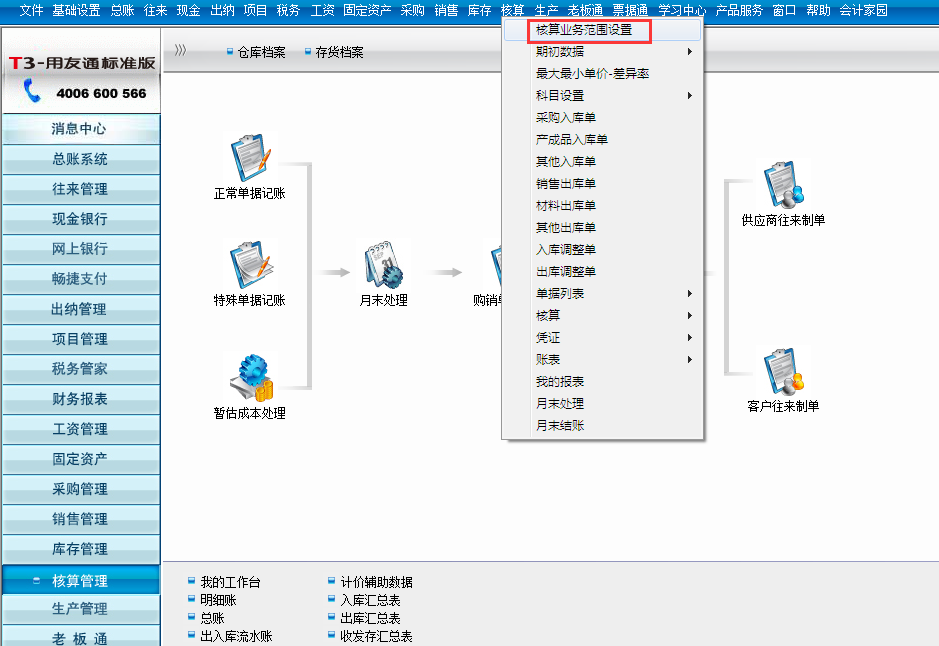Go to 往来管理 in the sidebar
This screenshot has height=646, width=939.
81,189
